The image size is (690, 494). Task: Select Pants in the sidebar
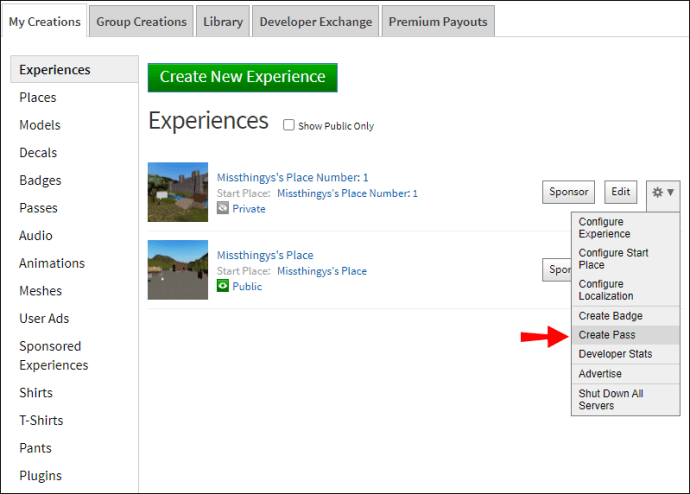tap(35, 448)
